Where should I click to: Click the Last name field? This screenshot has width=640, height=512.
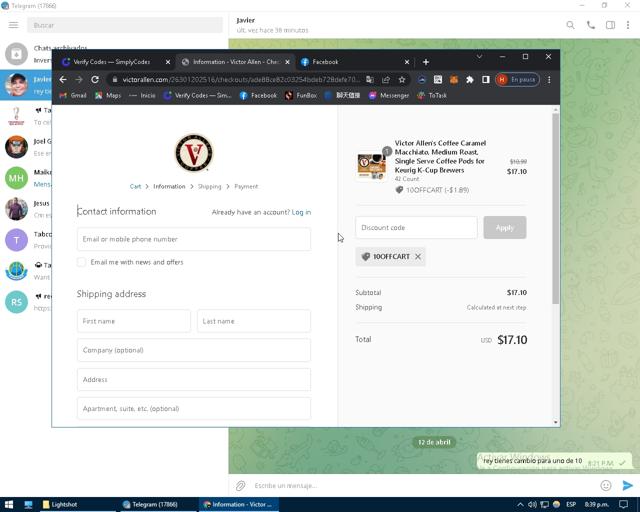click(x=254, y=321)
